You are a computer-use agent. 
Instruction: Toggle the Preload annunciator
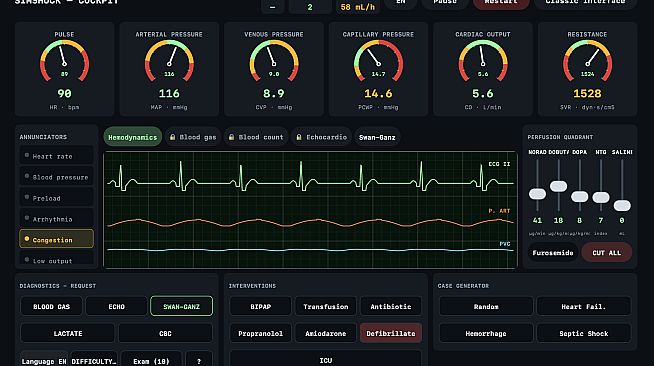[56, 198]
